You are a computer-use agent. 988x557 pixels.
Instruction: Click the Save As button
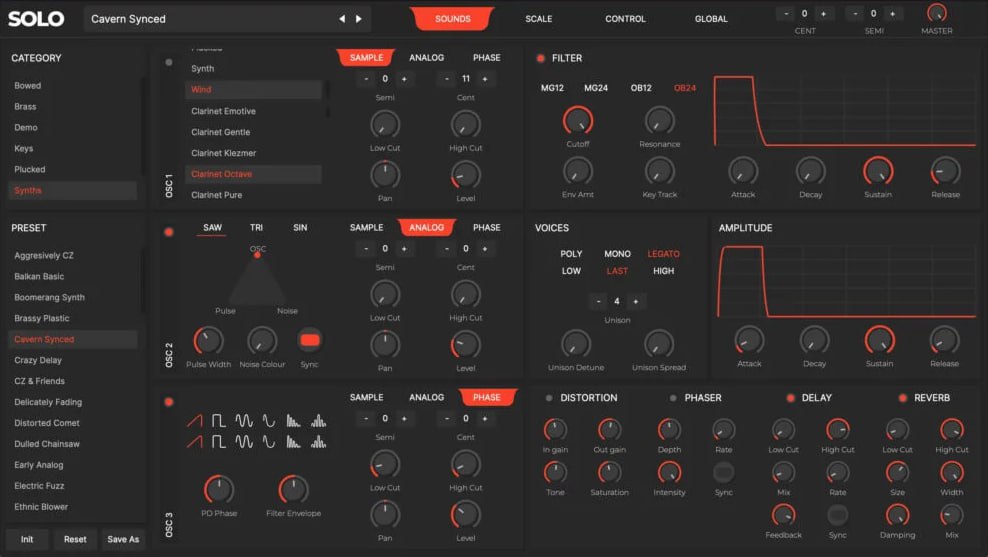(x=123, y=539)
